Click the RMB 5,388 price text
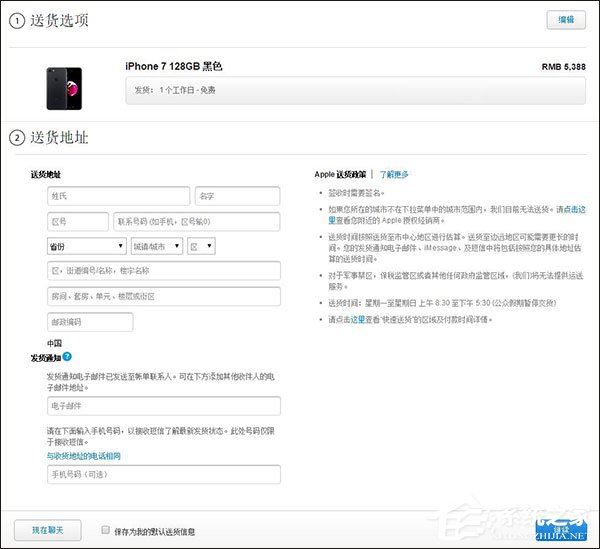Viewport: 600px width, 549px height. click(564, 67)
